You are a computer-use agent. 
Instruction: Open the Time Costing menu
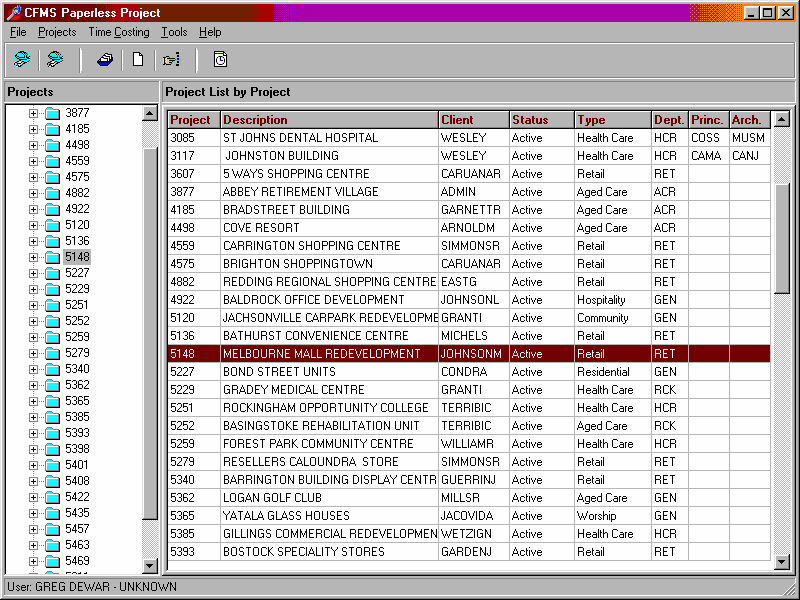[118, 32]
